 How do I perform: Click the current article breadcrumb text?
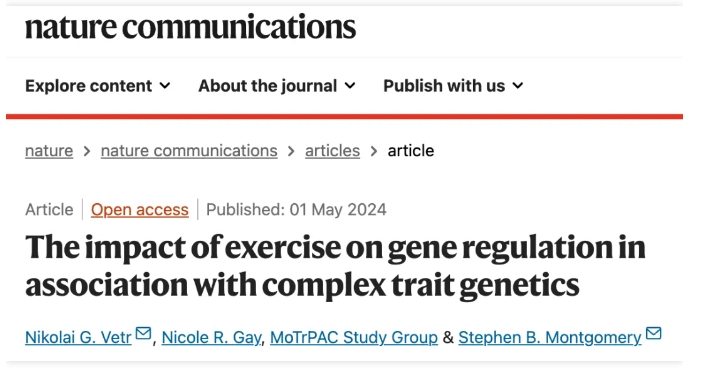click(x=411, y=151)
